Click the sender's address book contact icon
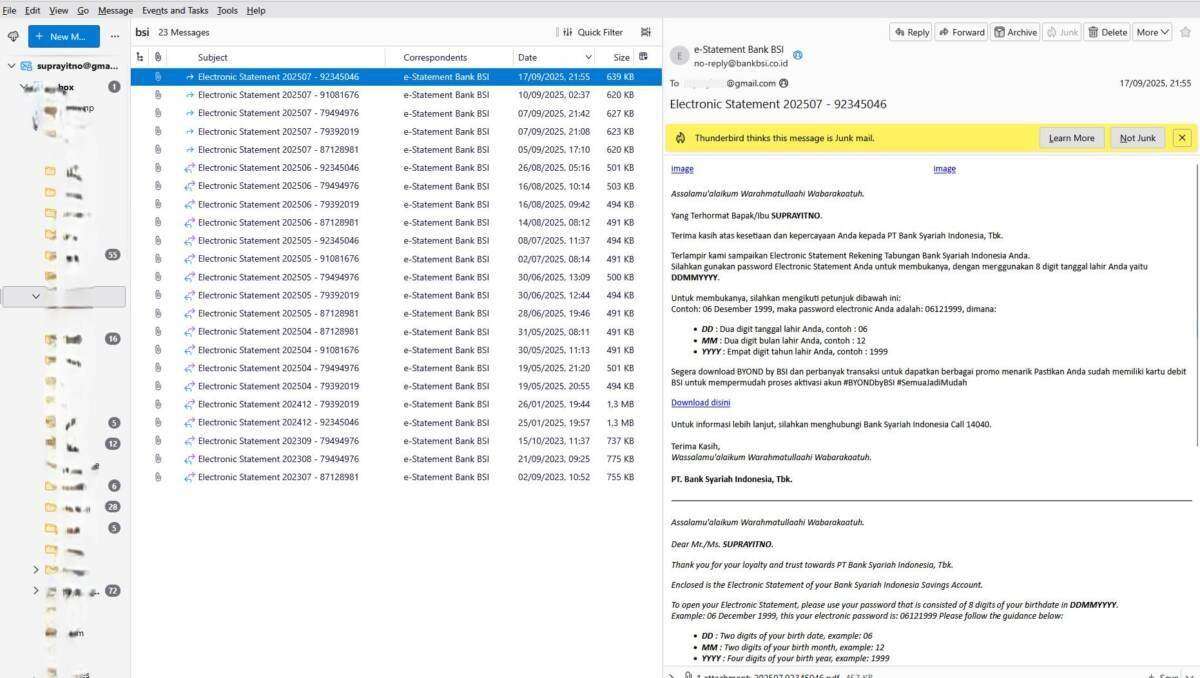The height and width of the screenshot is (678, 1200). coord(797,55)
